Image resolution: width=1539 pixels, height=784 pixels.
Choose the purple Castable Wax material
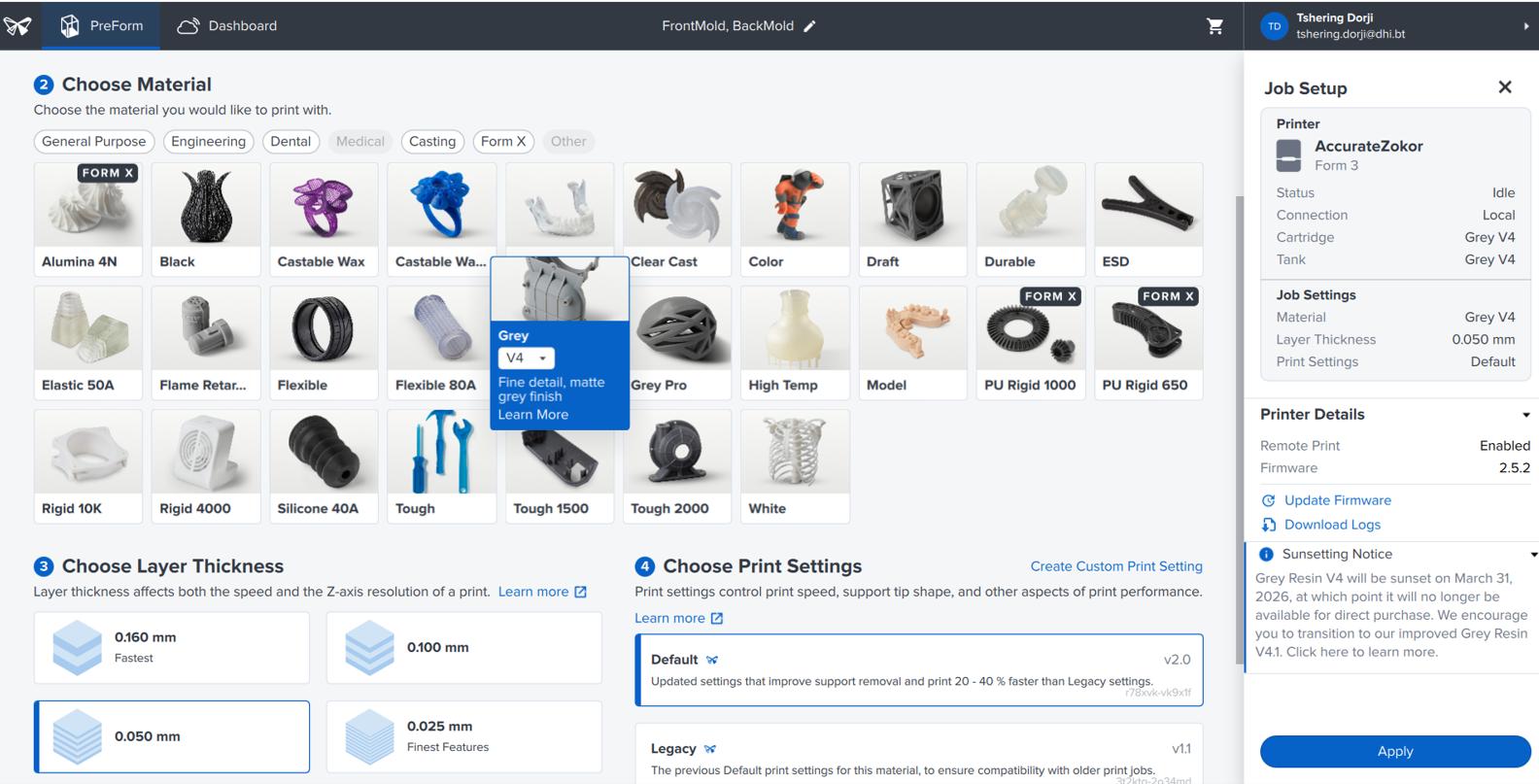324,220
